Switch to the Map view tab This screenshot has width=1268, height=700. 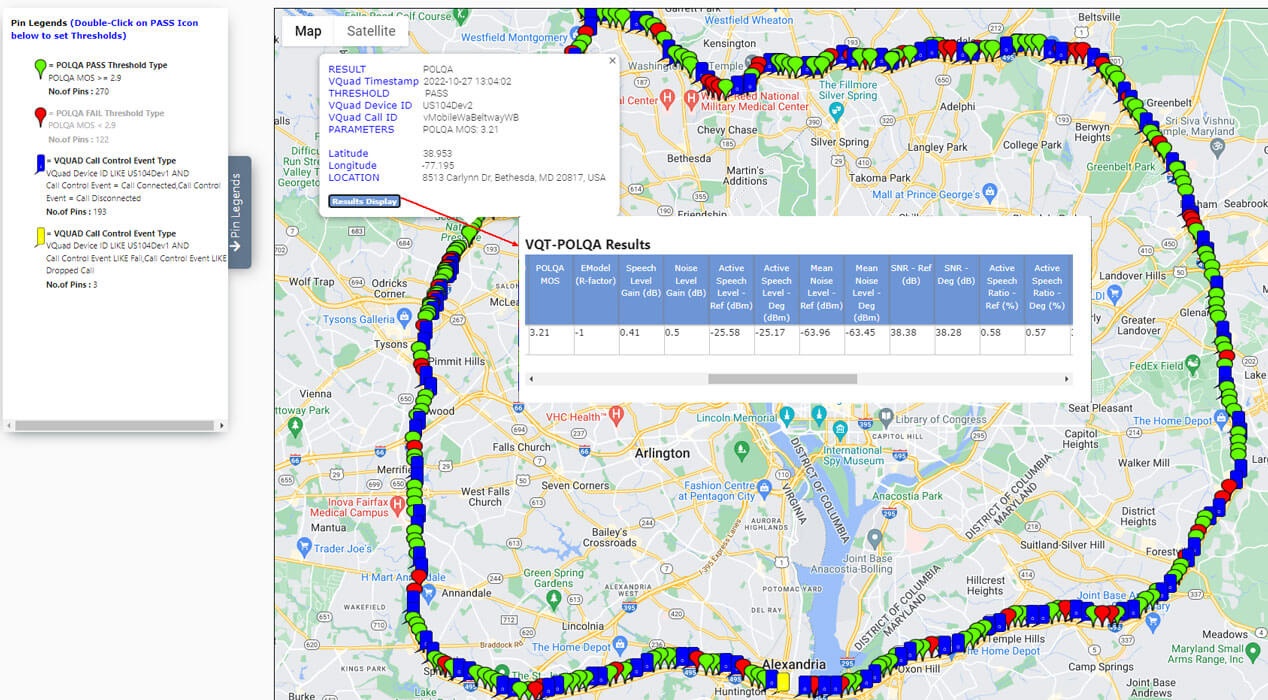click(x=308, y=31)
